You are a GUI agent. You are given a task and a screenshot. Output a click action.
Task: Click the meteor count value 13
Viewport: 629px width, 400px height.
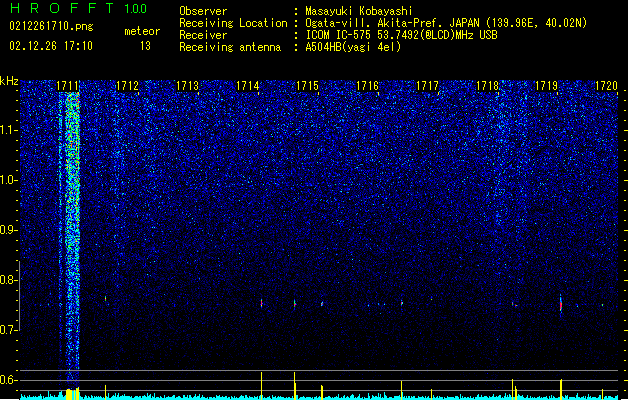coord(145,46)
